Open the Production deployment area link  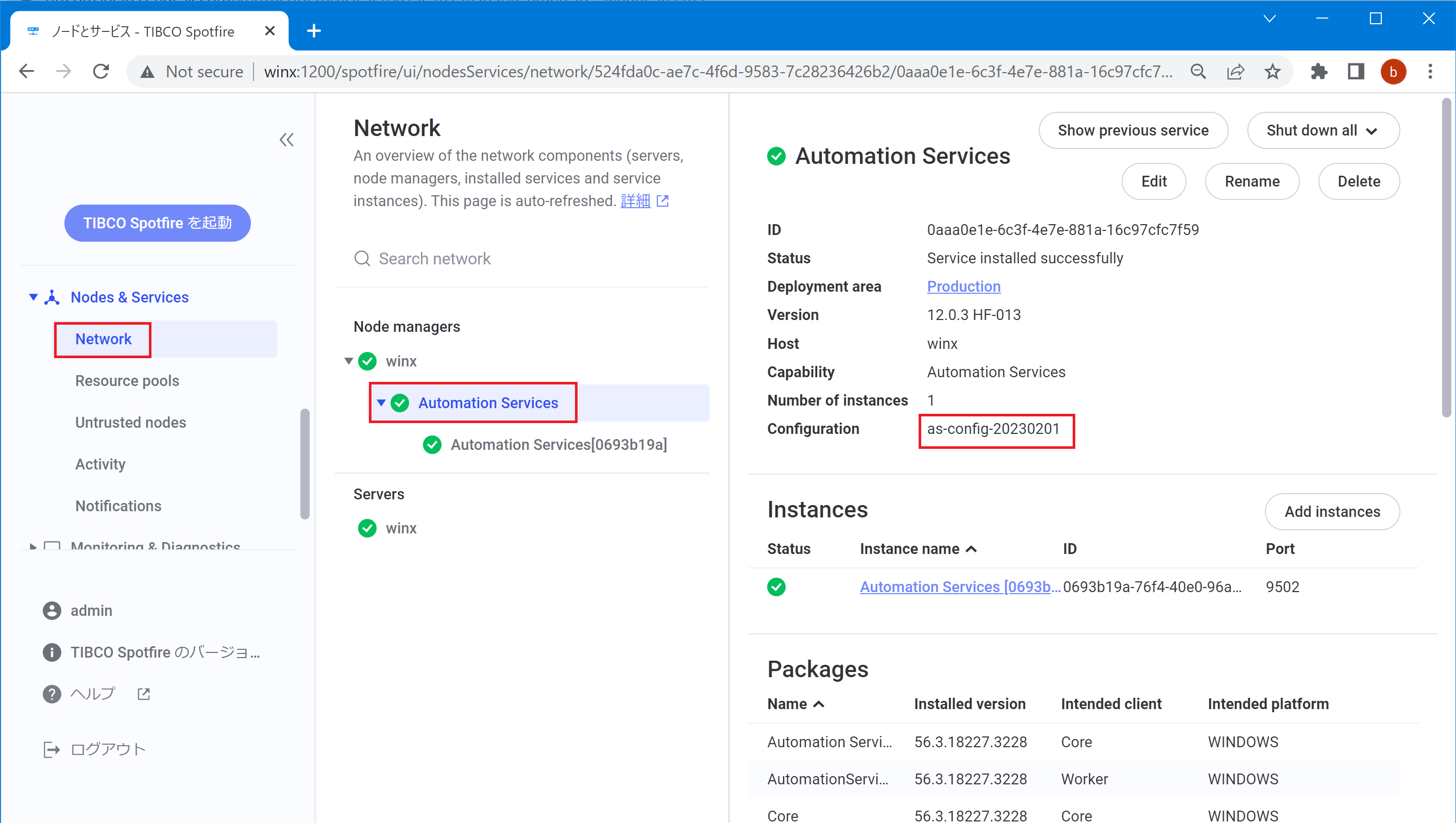click(963, 287)
